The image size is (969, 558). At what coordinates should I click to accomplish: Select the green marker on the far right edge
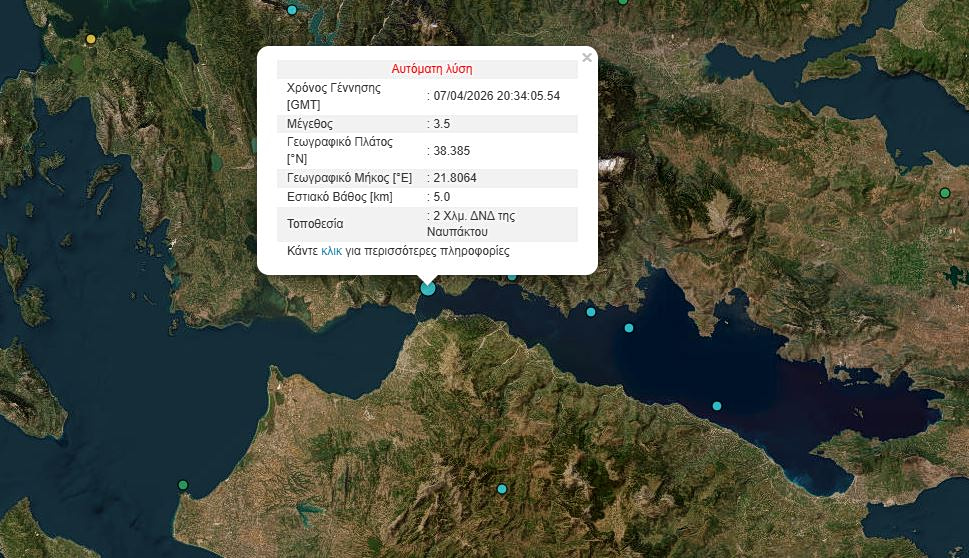click(944, 193)
